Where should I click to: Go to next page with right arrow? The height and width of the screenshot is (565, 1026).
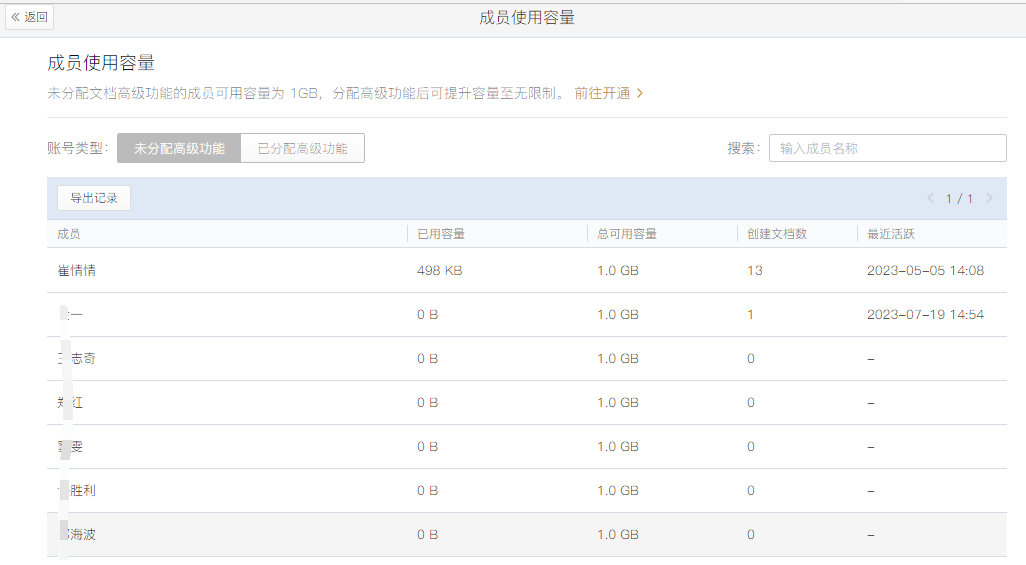pos(989,199)
